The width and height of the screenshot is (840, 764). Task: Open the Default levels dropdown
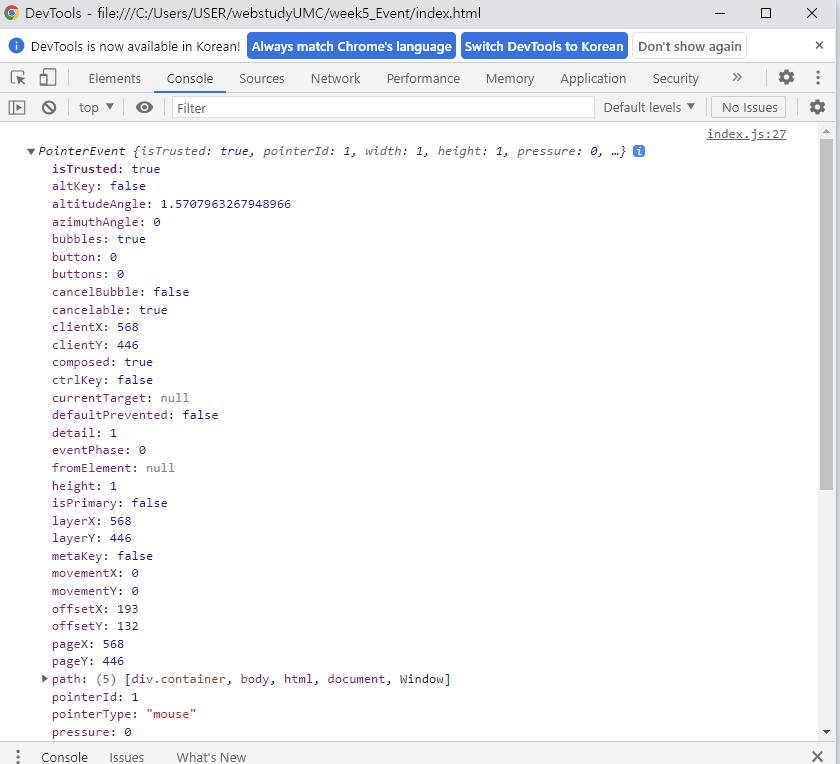point(649,108)
